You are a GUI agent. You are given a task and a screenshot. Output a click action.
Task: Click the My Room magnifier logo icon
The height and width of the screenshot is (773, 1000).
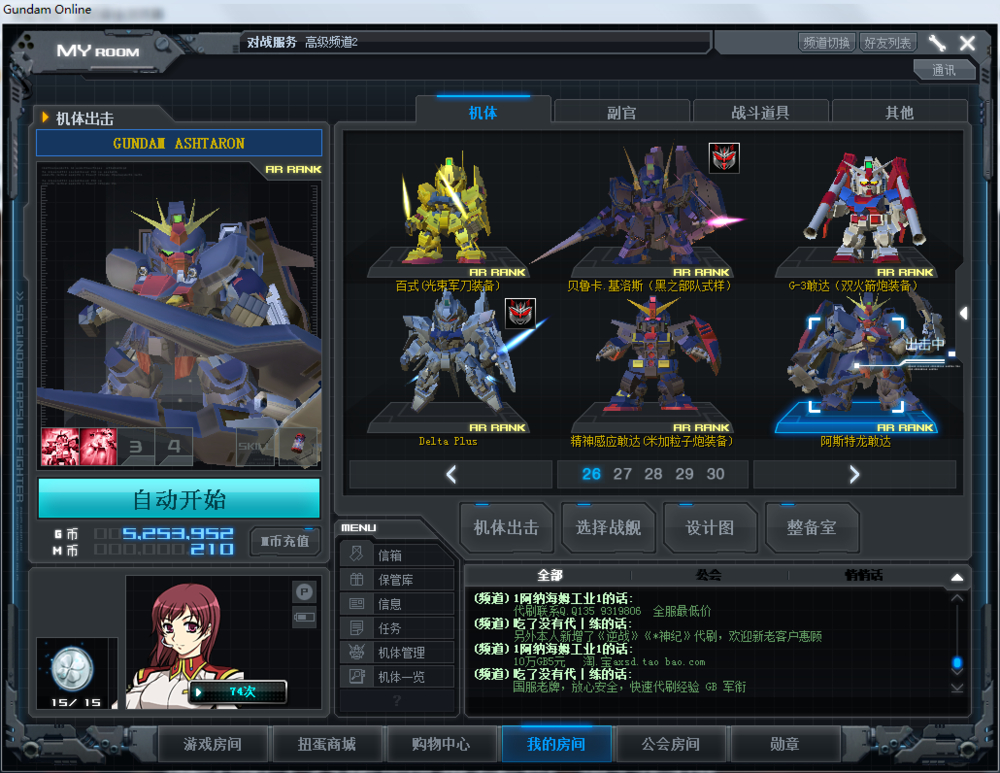point(162,44)
